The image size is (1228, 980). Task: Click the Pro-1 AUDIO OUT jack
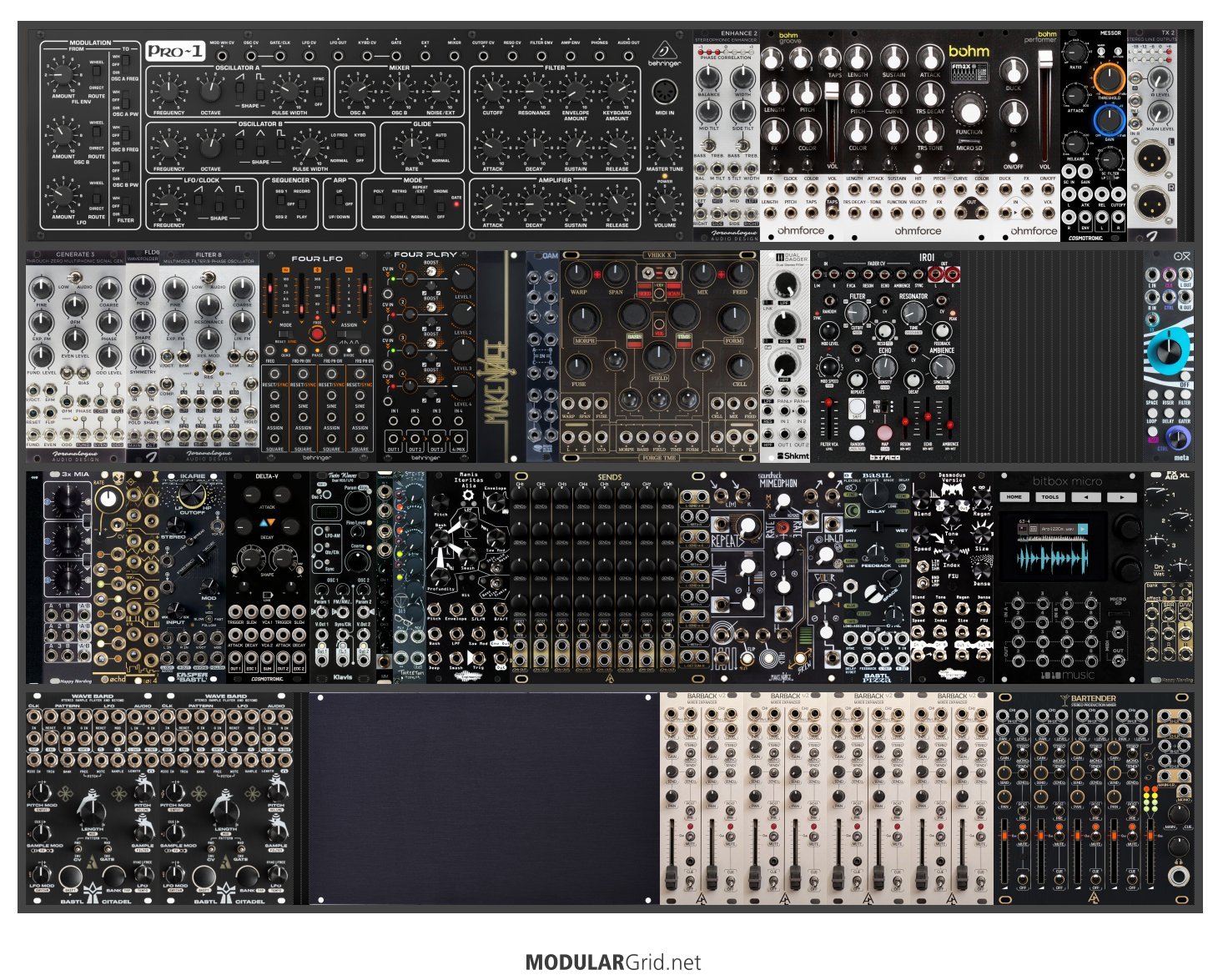pyautogui.click(x=628, y=55)
